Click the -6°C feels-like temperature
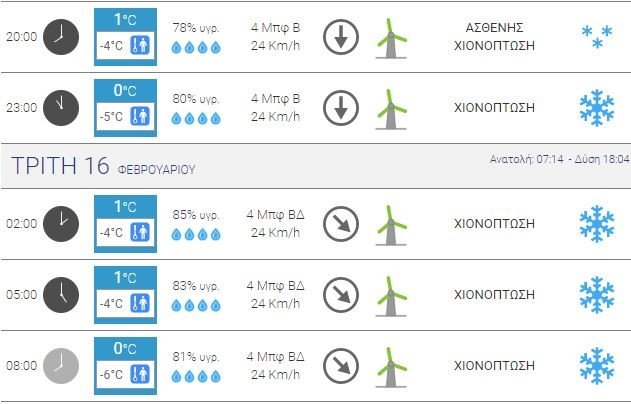The height and width of the screenshot is (404, 631). (x=111, y=374)
